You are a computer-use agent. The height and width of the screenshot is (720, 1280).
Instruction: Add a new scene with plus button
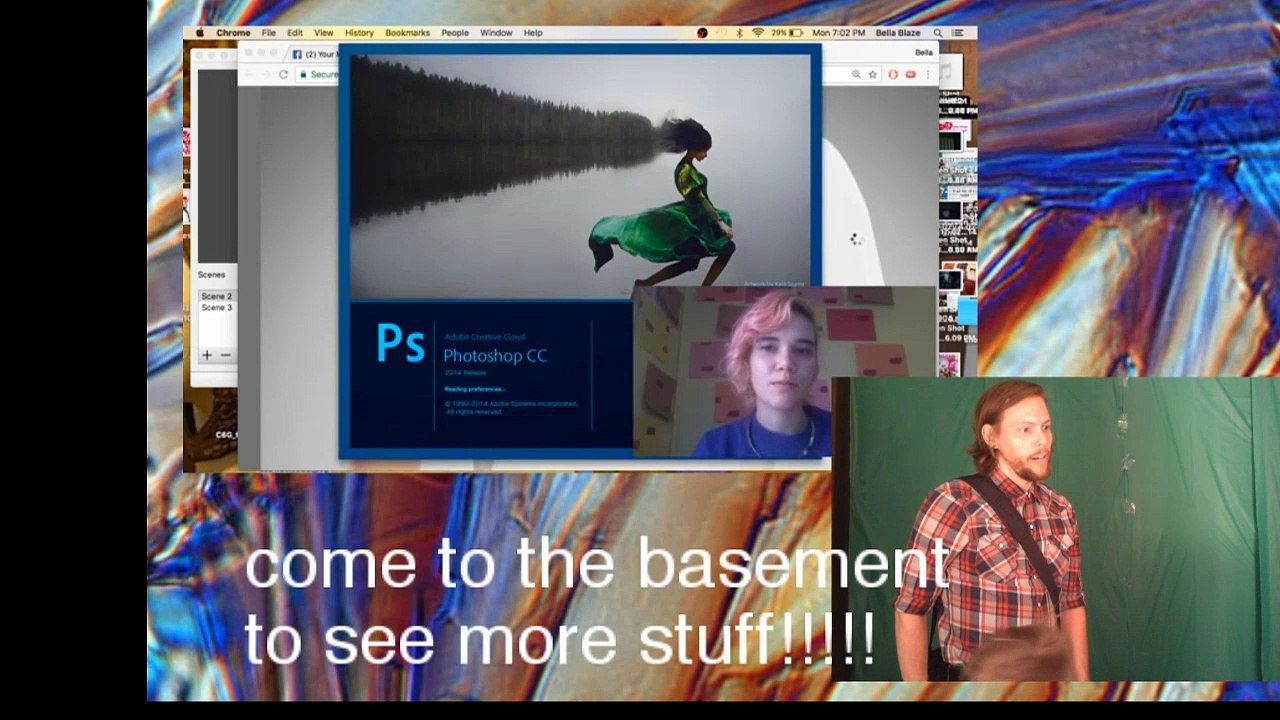[207, 355]
